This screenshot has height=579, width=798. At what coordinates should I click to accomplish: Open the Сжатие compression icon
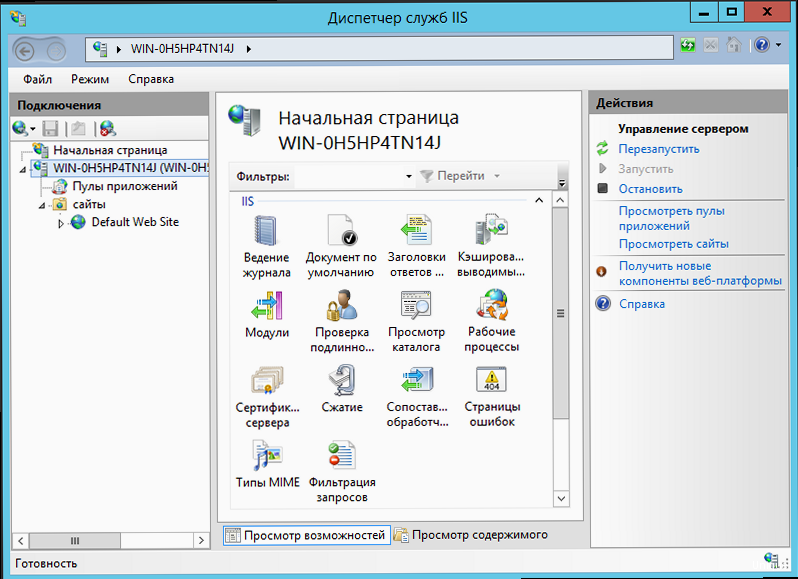pos(341,382)
